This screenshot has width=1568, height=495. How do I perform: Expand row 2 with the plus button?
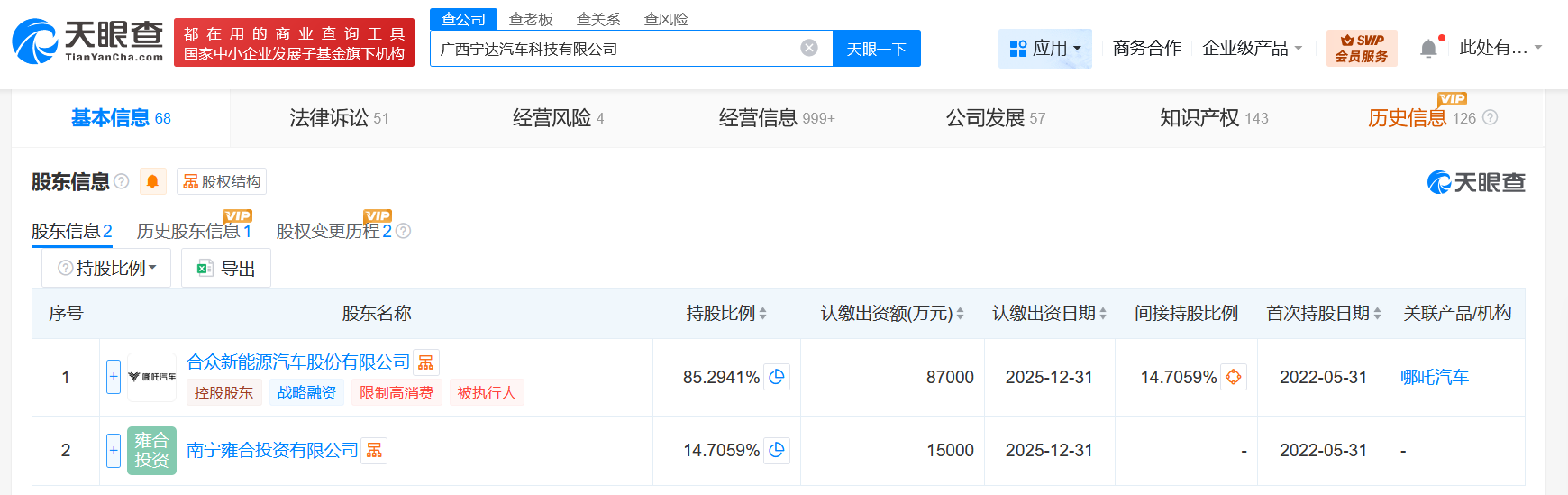coord(114,450)
